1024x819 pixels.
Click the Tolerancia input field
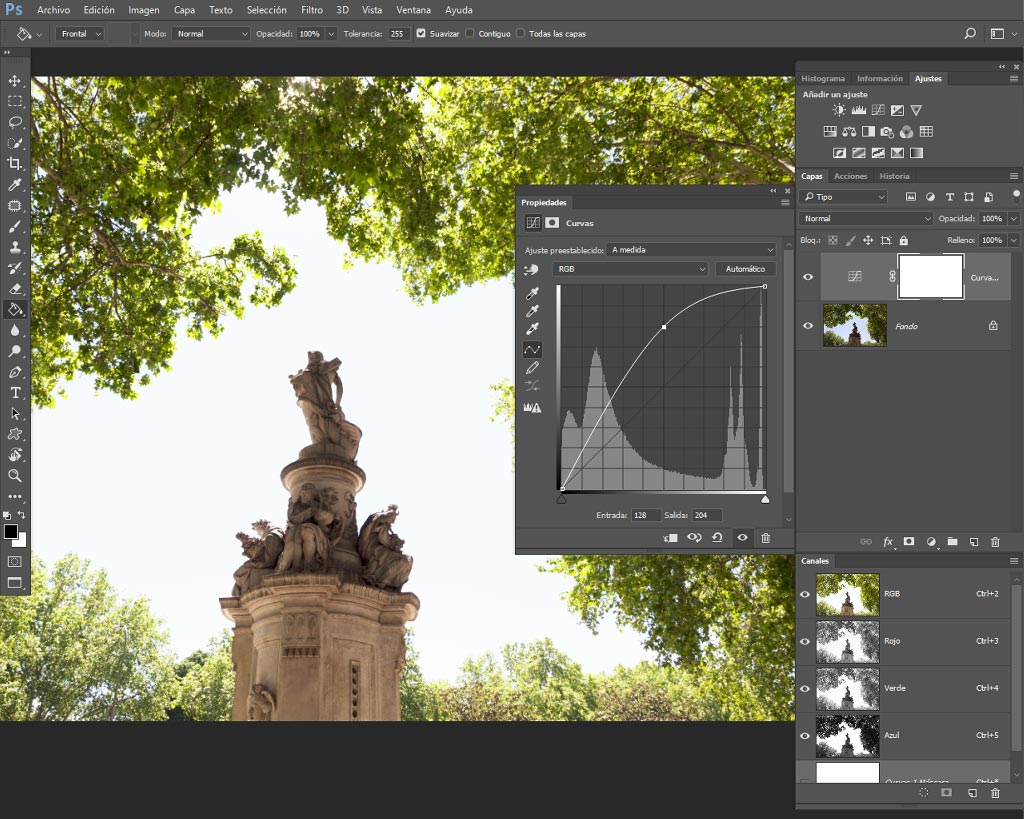(398, 33)
